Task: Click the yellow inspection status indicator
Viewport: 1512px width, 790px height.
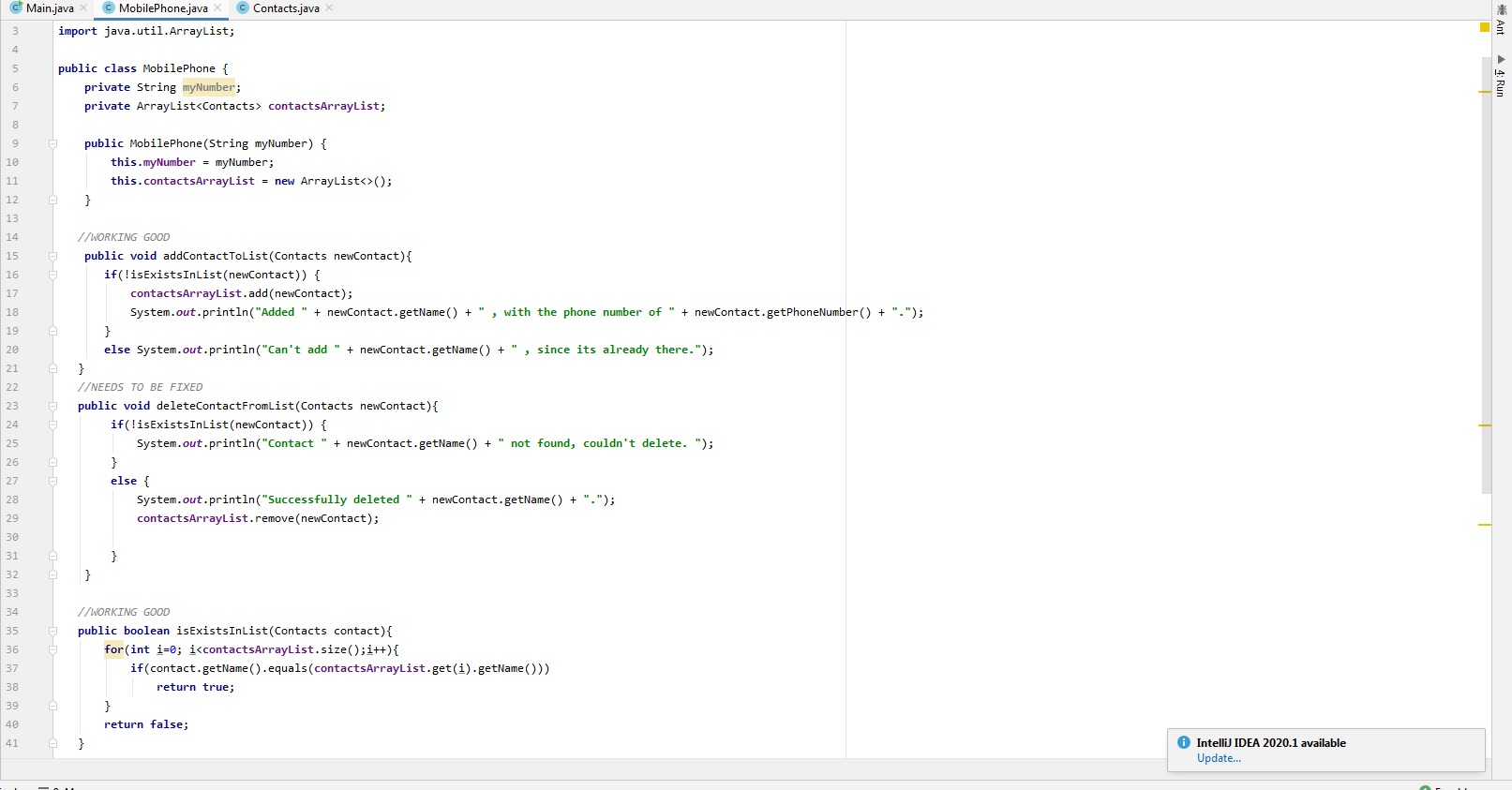Action: click(1485, 27)
